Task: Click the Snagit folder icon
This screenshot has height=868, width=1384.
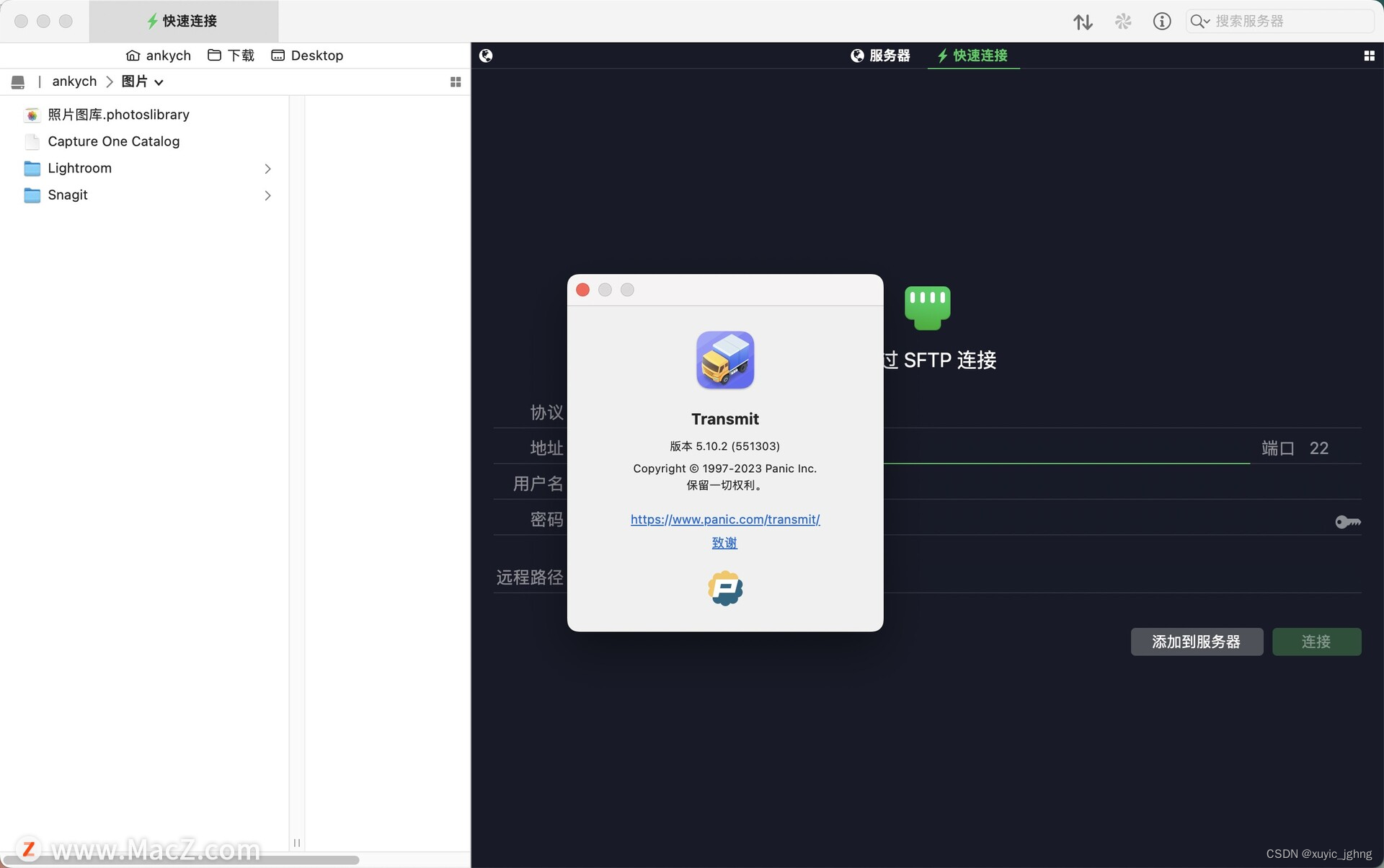Action: tap(32, 195)
